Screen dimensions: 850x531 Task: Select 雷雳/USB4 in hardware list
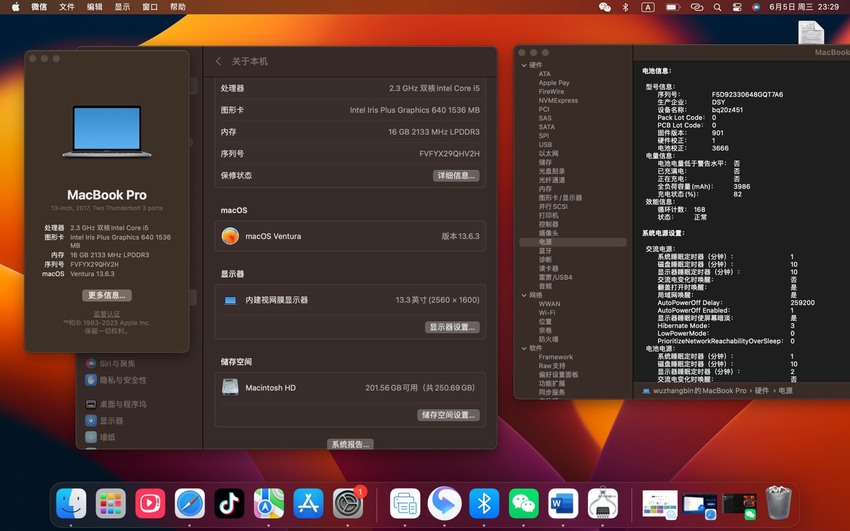click(555, 277)
